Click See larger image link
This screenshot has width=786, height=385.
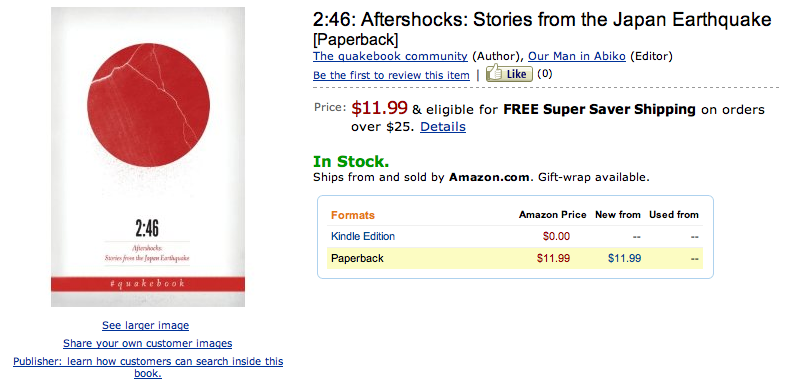(145, 325)
